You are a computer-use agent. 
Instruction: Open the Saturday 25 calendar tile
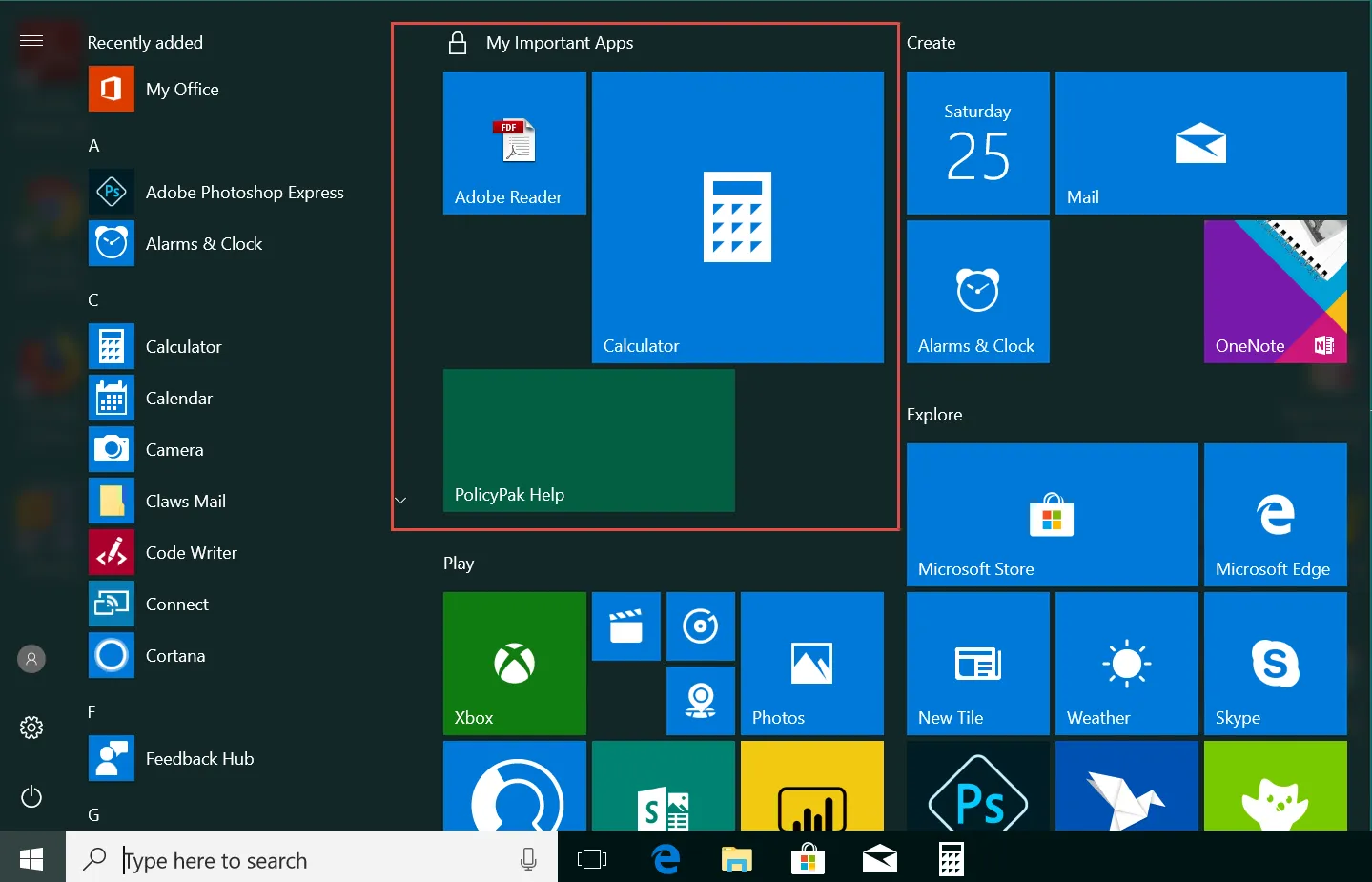point(978,143)
